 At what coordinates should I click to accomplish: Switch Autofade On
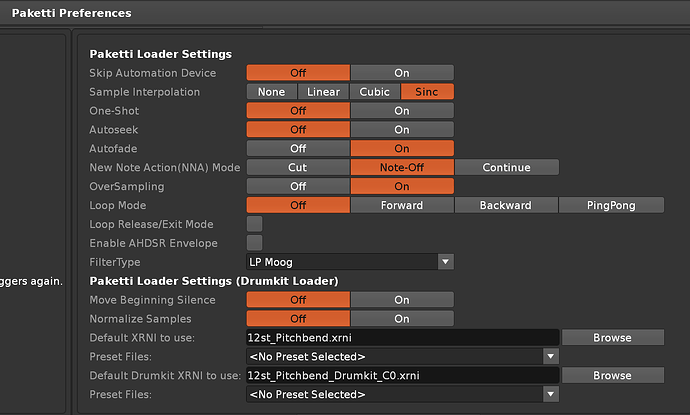[x=402, y=148]
